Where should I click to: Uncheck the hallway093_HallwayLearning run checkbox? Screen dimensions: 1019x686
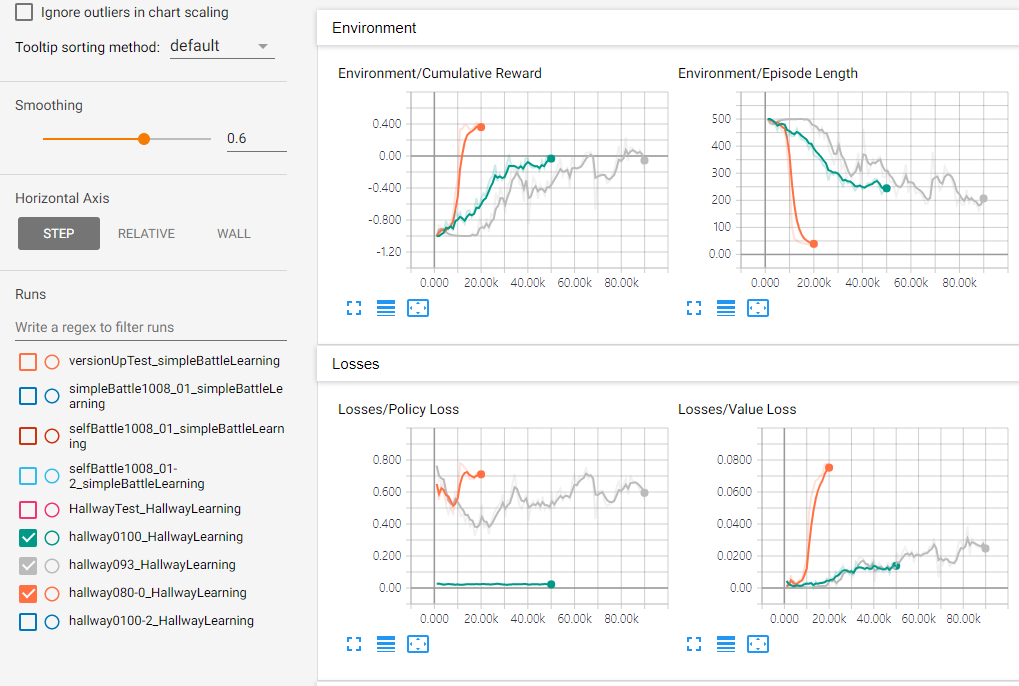pyautogui.click(x=28, y=566)
